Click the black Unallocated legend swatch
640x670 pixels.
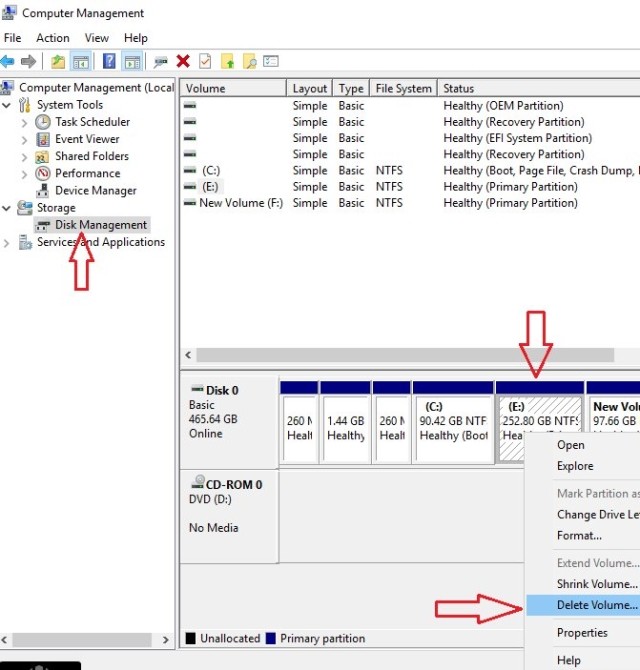pyautogui.click(x=191, y=638)
